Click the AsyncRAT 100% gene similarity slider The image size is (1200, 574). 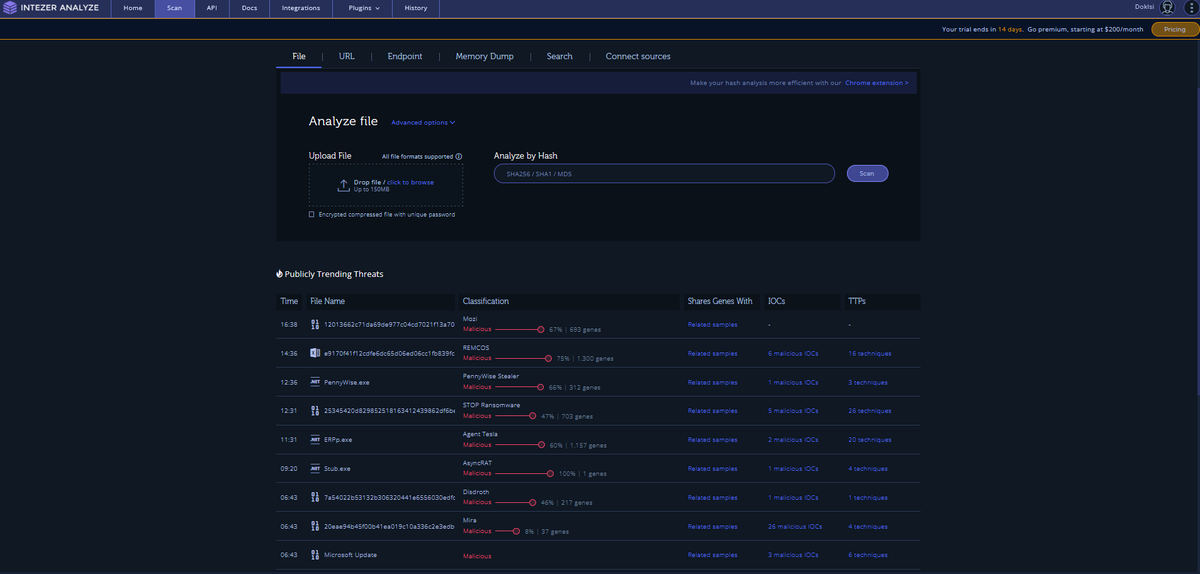pos(525,473)
